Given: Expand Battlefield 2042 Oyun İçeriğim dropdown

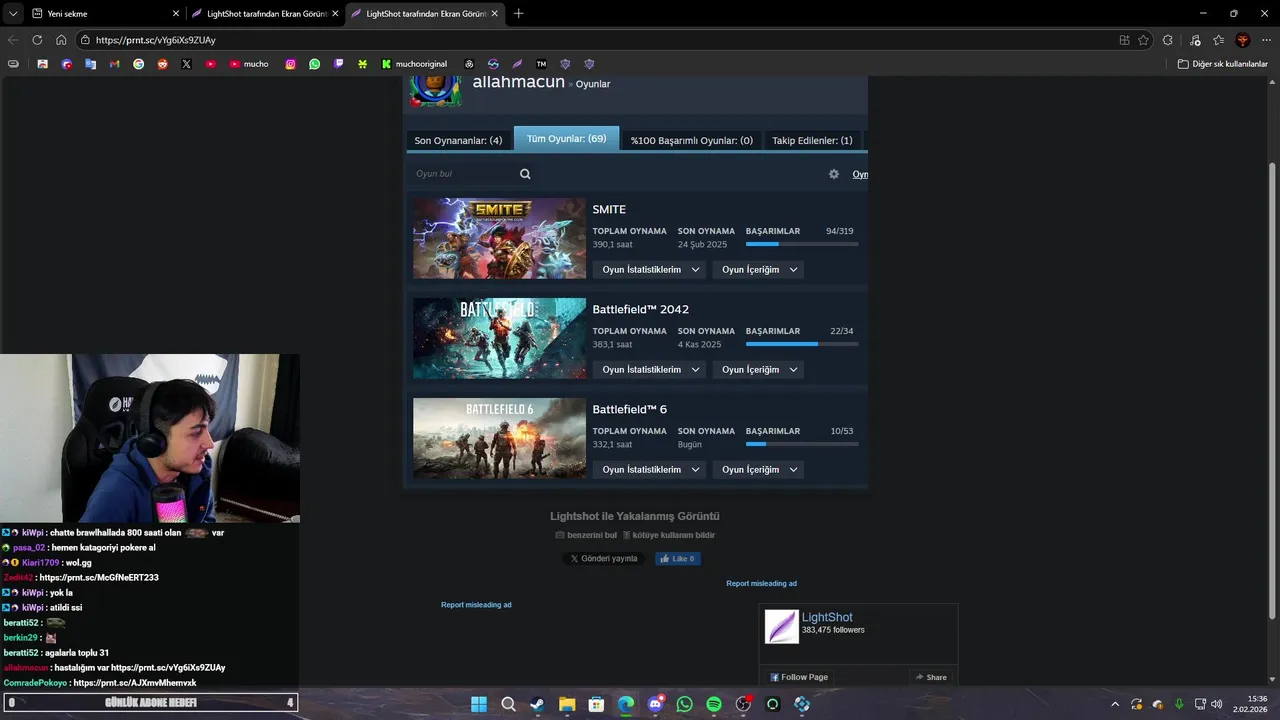Looking at the screenshot, I should click(x=758, y=370).
